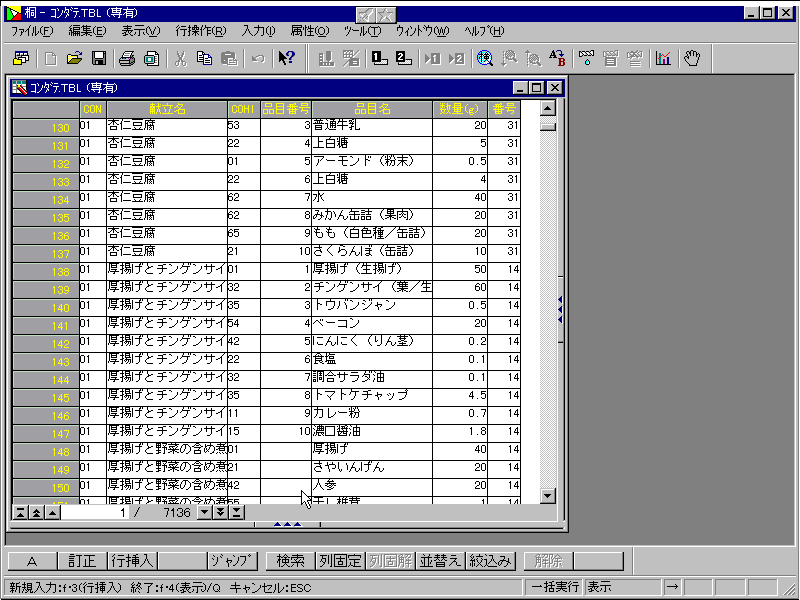Click the Open file folder icon

click(x=74, y=58)
